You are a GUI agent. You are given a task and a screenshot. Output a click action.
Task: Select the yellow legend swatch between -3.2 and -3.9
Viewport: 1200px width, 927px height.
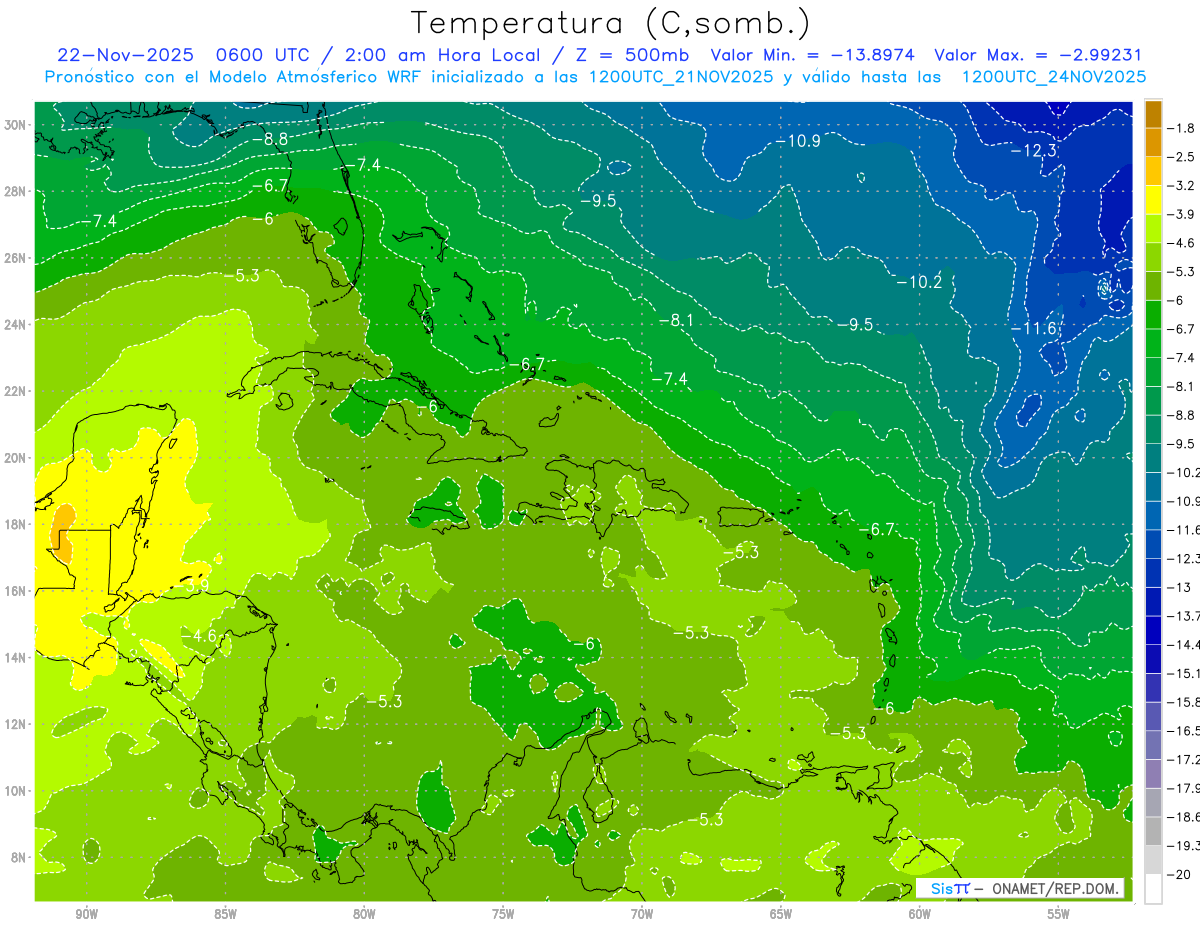pyautogui.click(x=1154, y=200)
